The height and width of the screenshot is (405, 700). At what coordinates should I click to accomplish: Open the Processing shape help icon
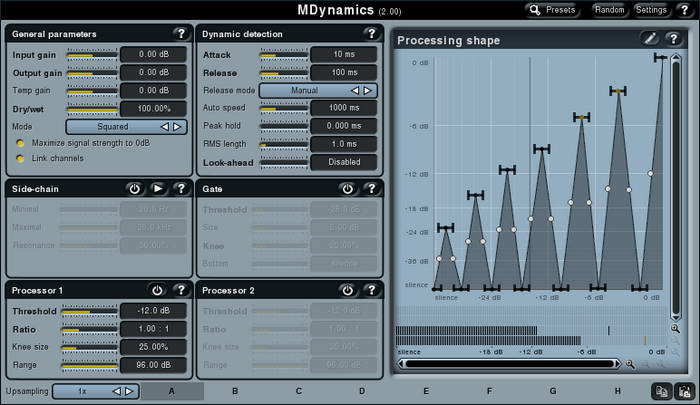pos(673,39)
